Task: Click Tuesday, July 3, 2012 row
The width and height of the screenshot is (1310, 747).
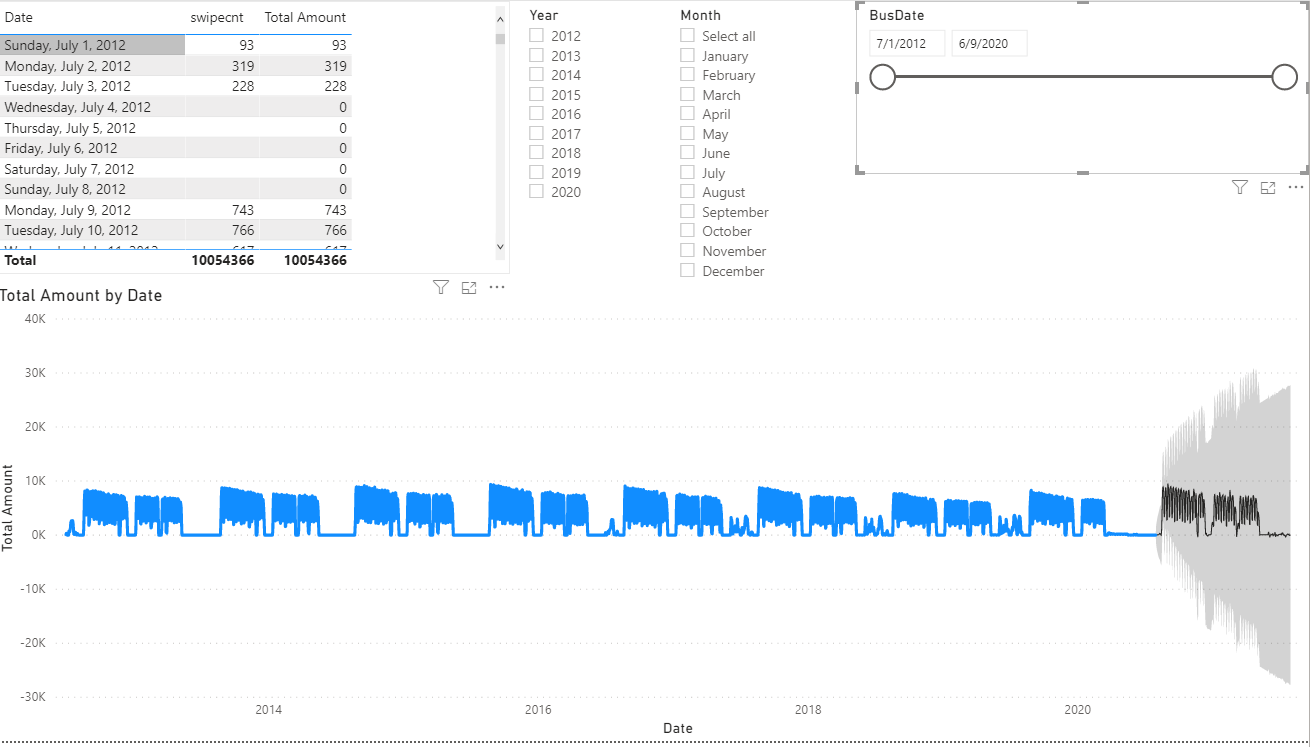Action: click(176, 86)
